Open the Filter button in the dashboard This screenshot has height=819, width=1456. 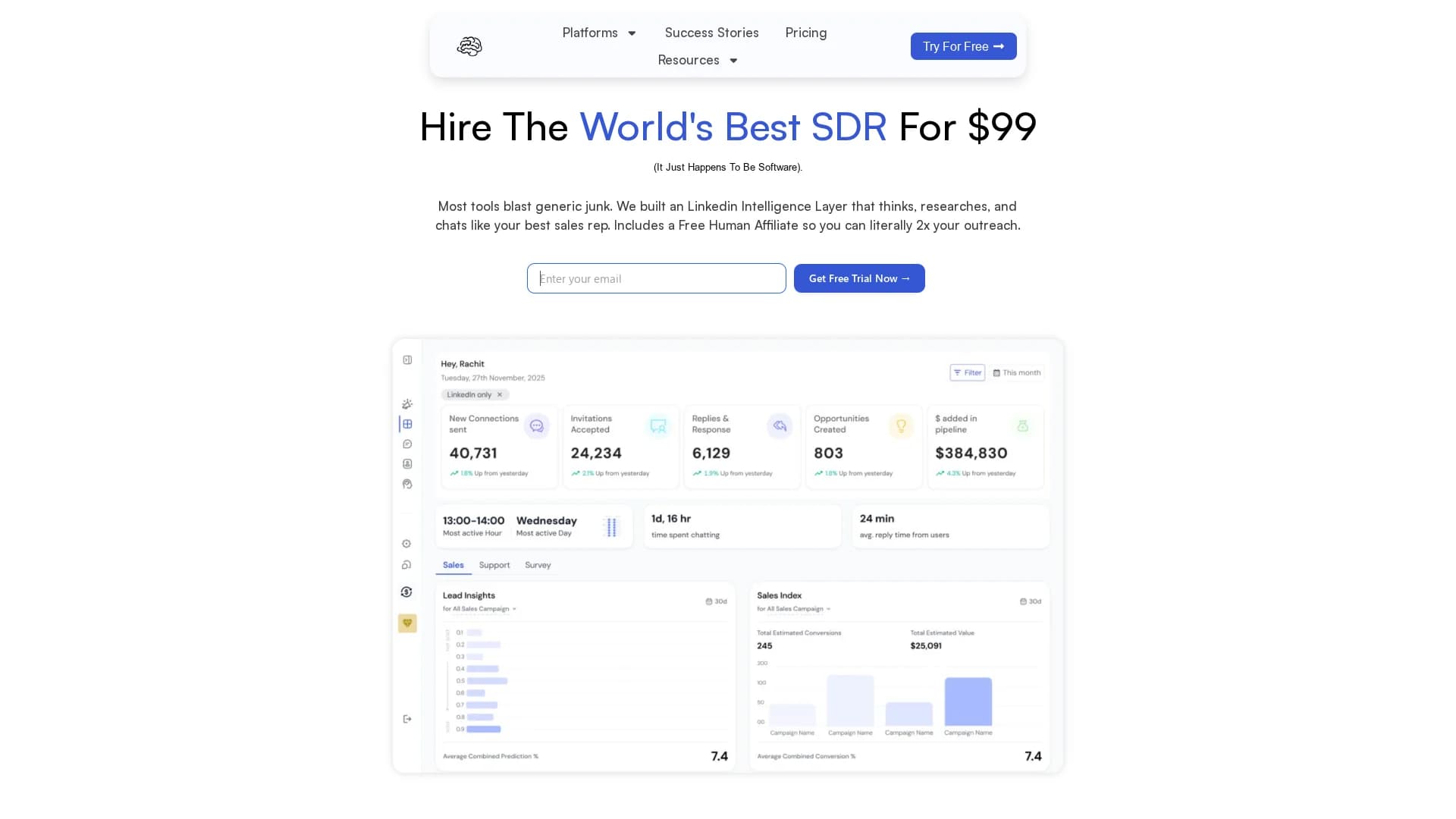point(967,372)
